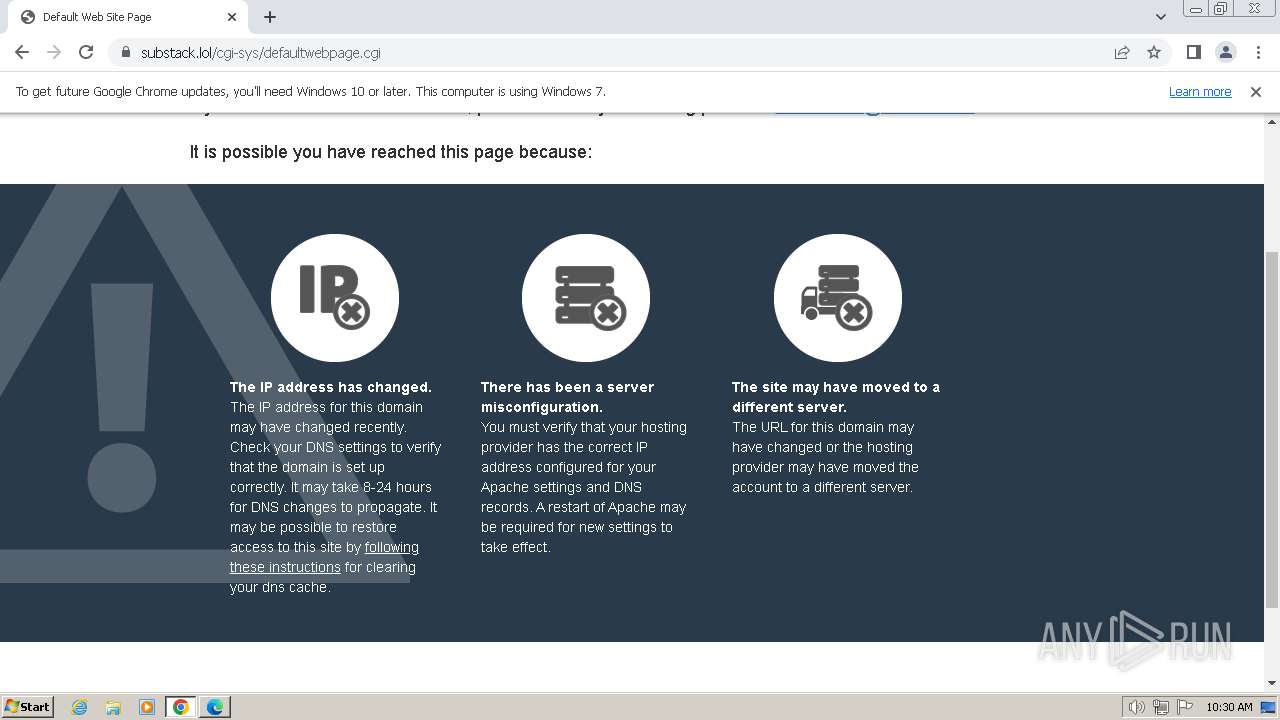Close the Default Web Site Page tab

[232, 17]
